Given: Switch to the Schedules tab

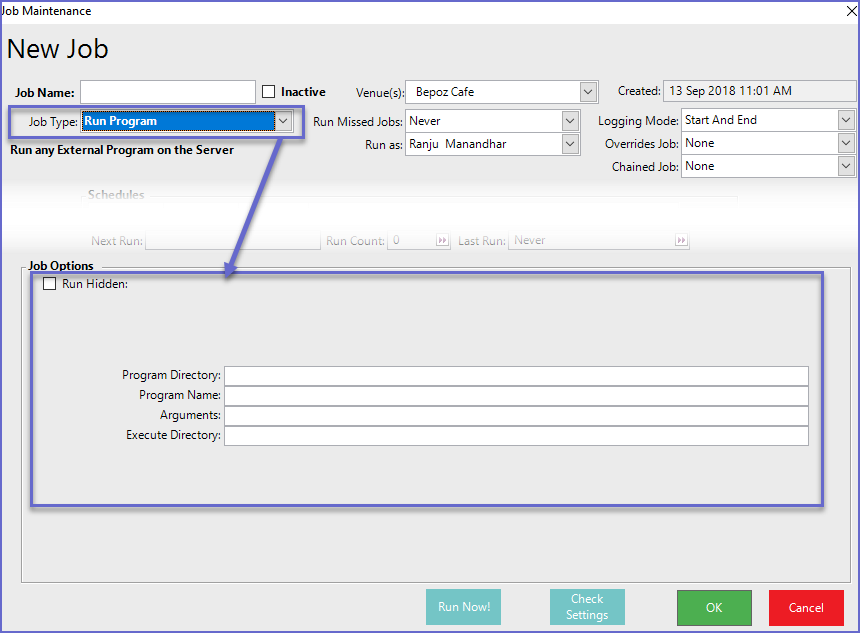Looking at the screenshot, I should 116,195.
